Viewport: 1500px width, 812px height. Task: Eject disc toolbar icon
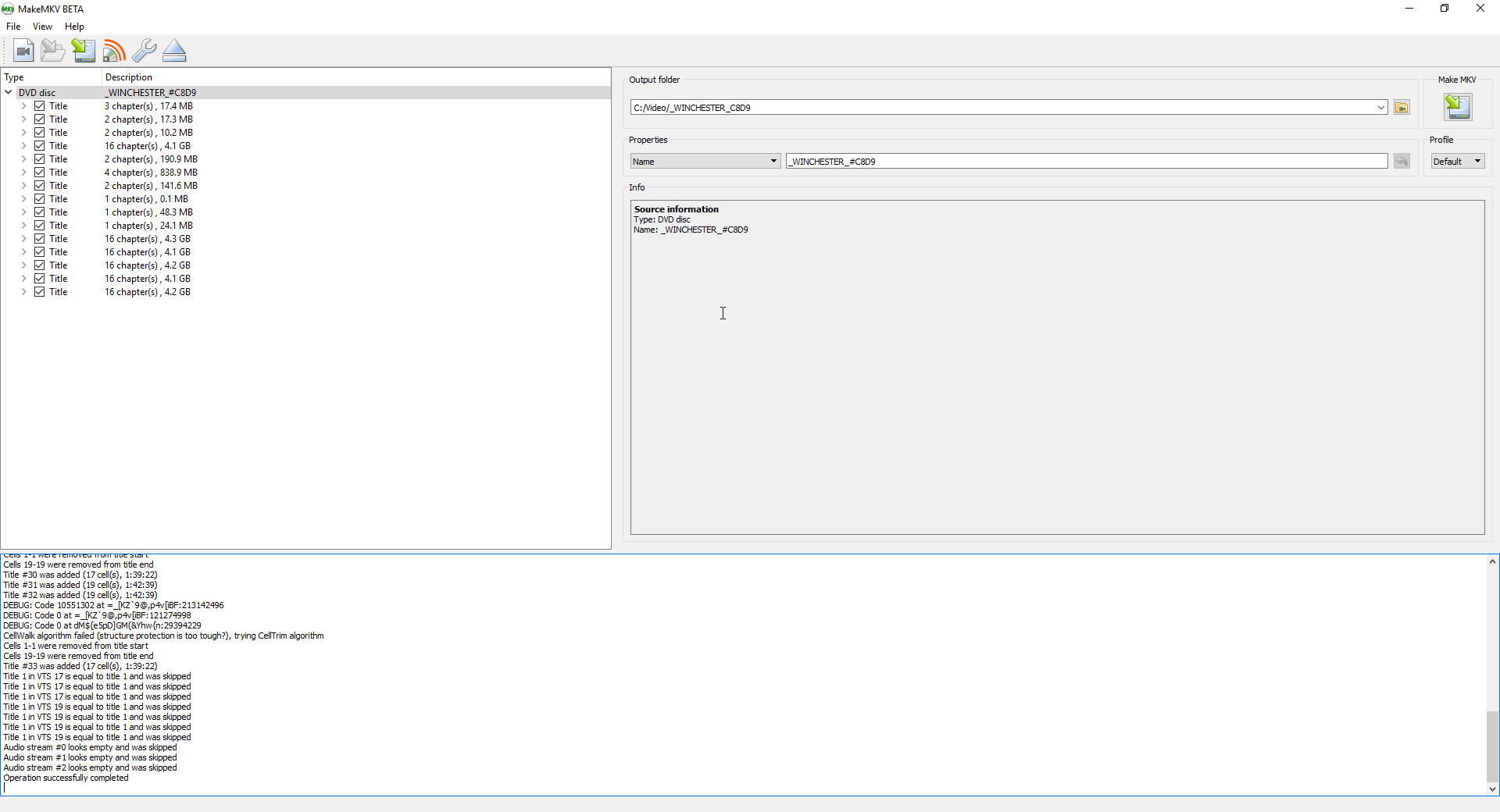[175, 51]
